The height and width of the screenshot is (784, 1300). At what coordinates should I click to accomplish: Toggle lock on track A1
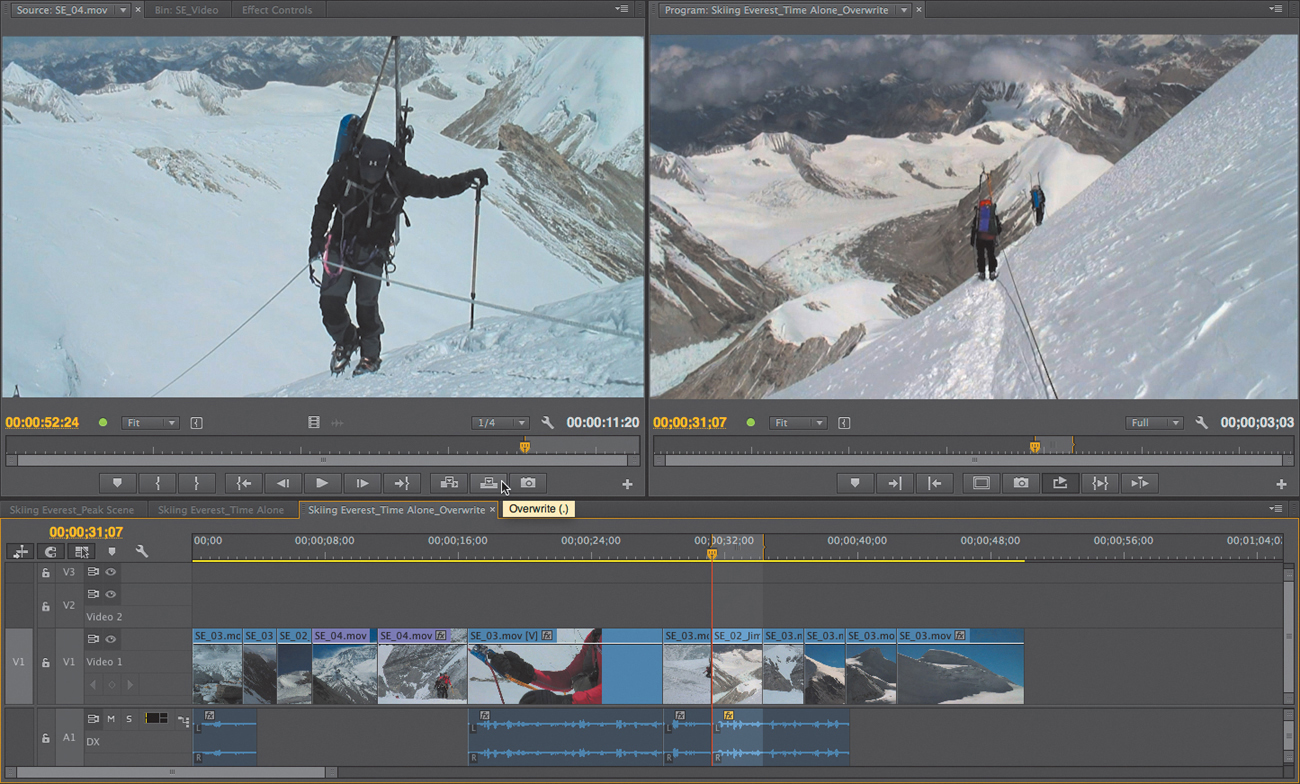pos(45,738)
